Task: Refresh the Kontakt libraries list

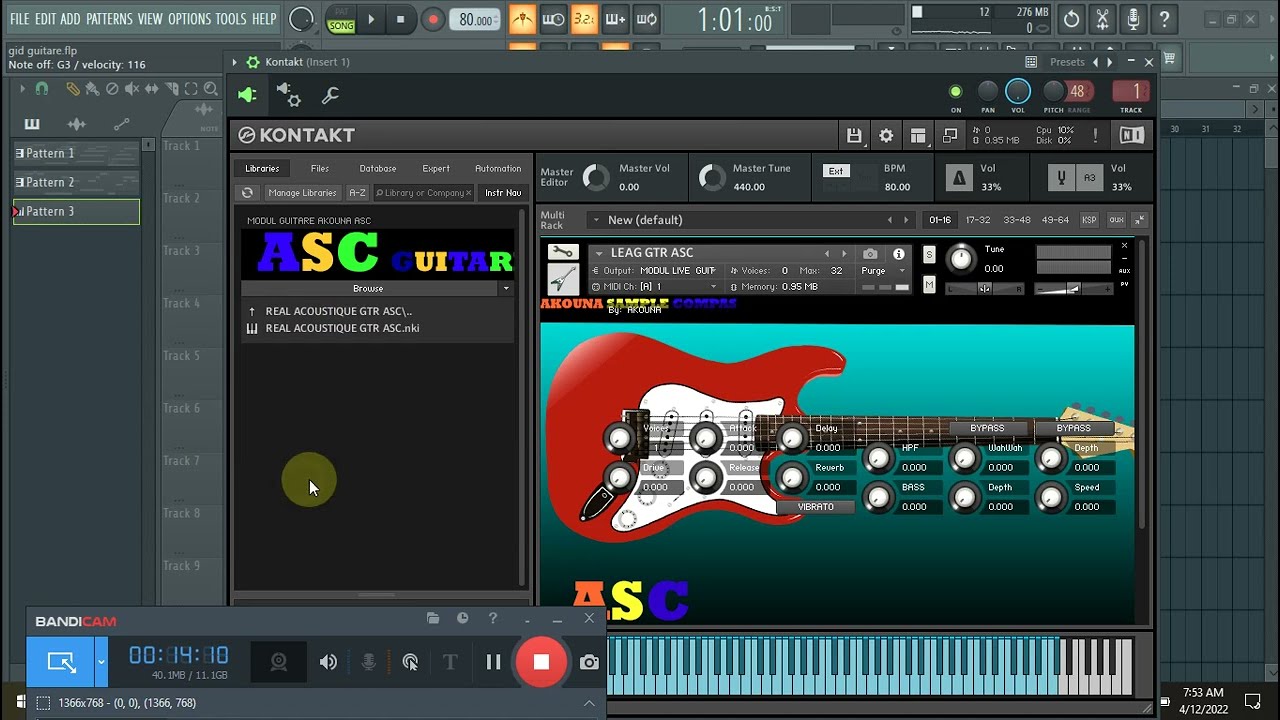Action: tap(247, 192)
